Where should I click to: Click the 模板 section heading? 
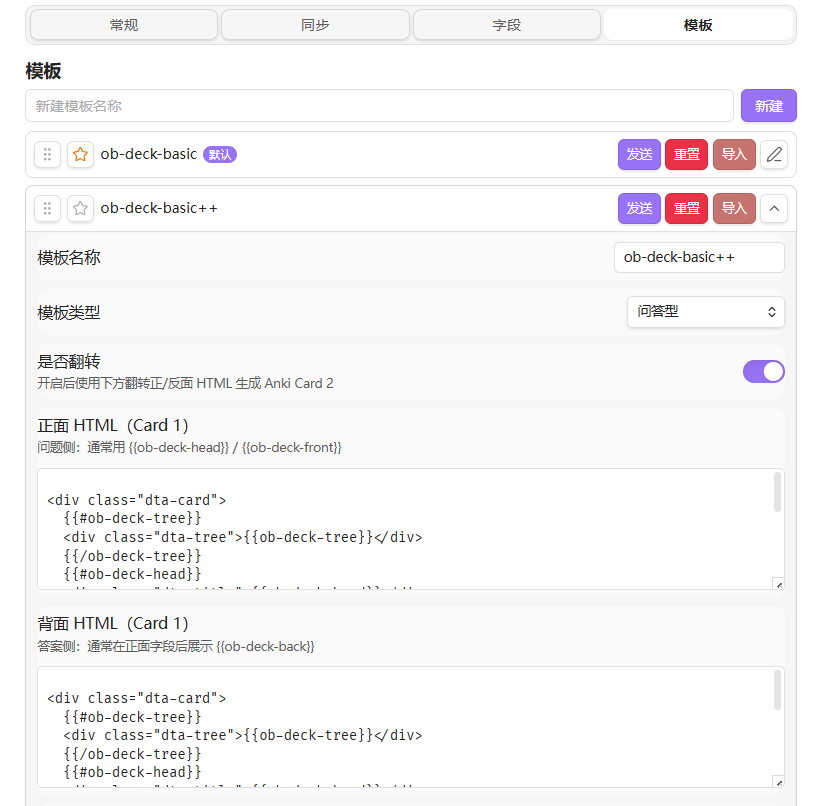coord(43,71)
